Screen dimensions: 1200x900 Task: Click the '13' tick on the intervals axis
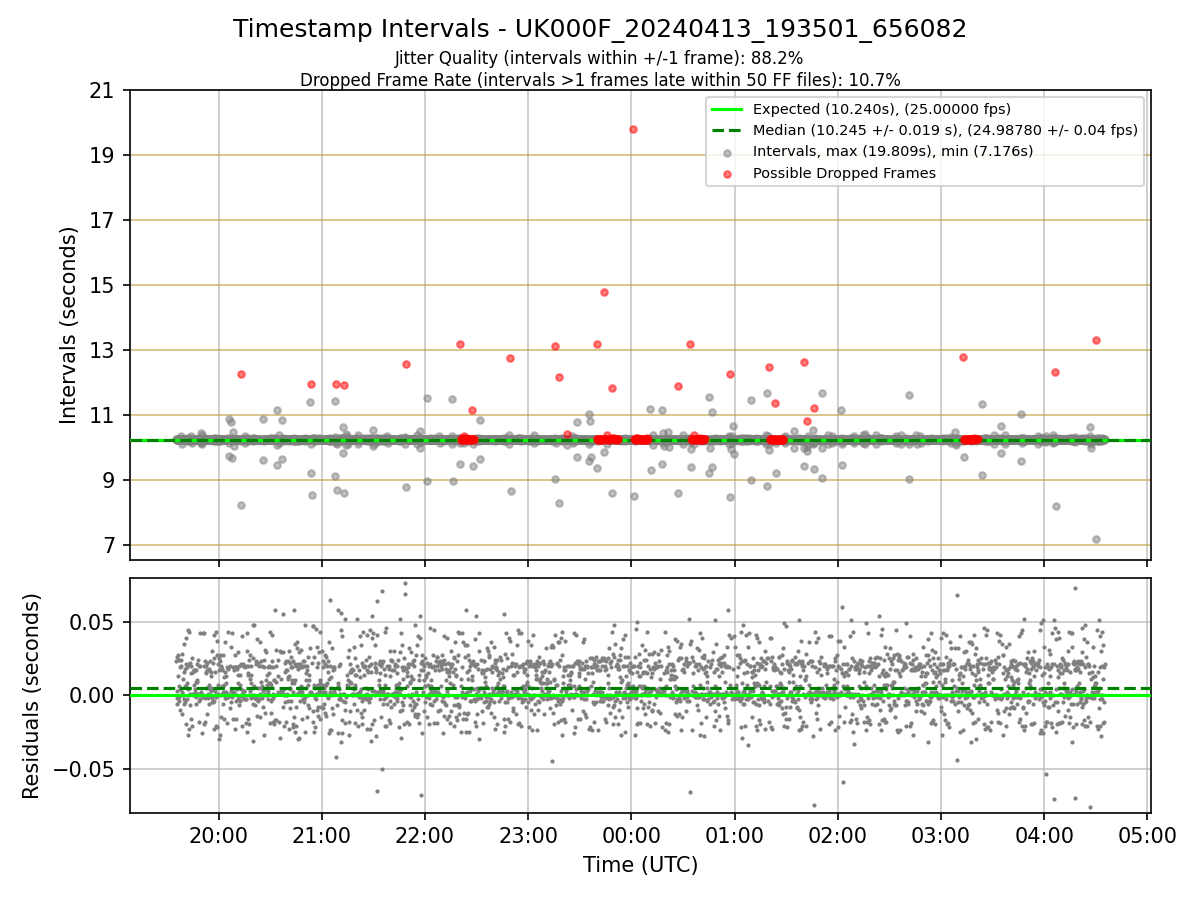[101, 351]
